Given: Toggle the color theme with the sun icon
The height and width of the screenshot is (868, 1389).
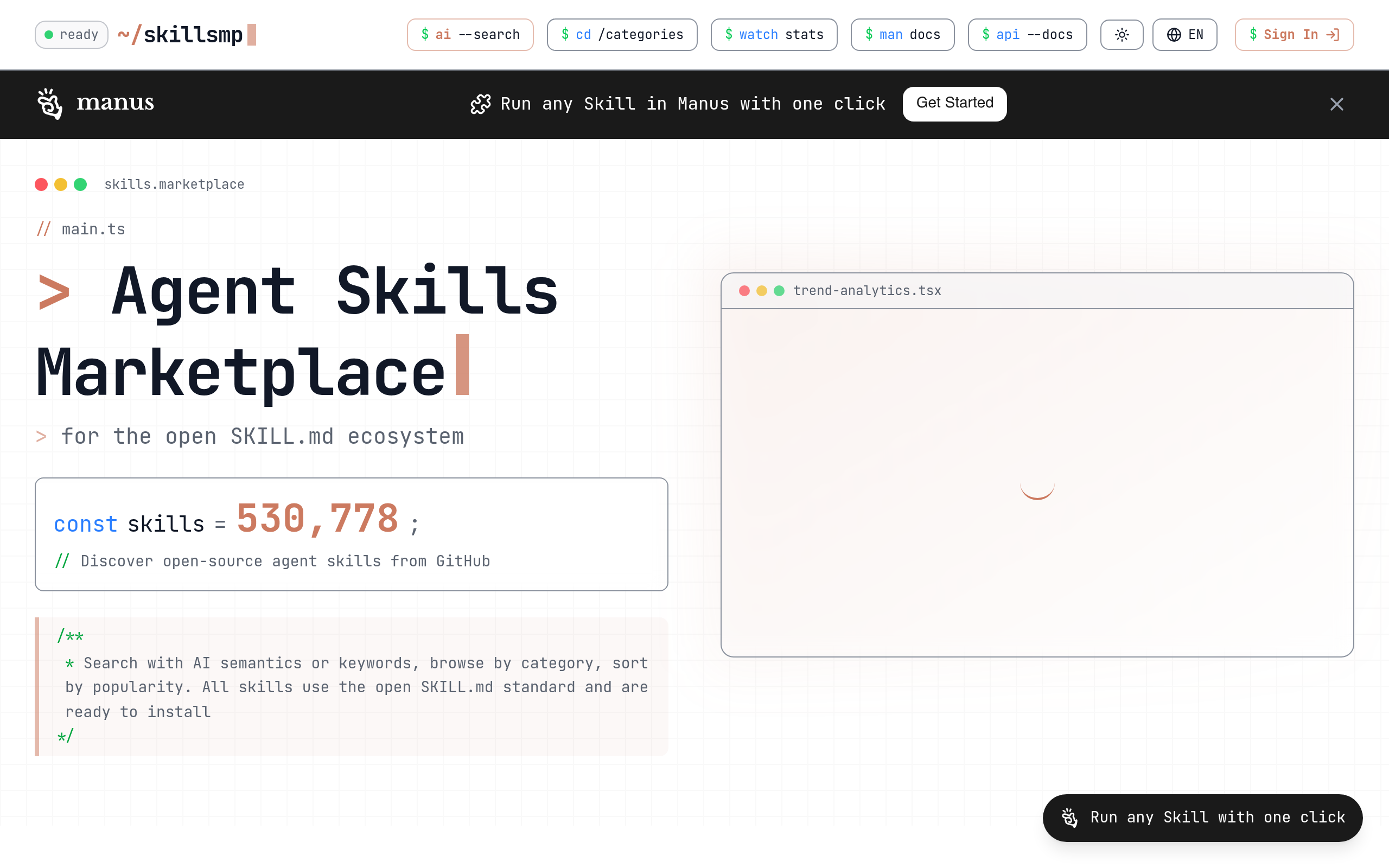Looking at the screenshot, I should coord(1121,34).
